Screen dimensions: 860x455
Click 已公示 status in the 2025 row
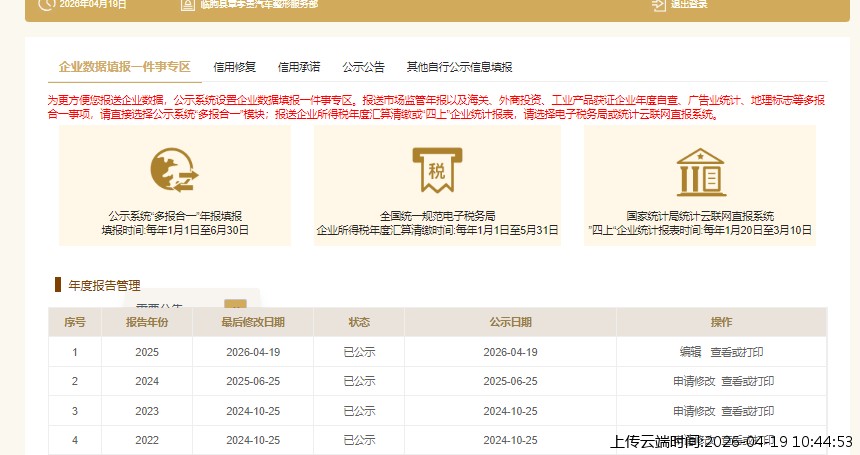pos(359,352)
